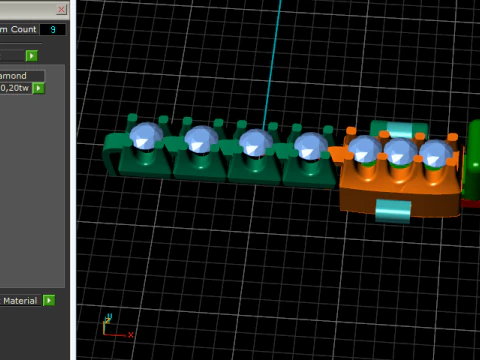Select the first gem on the green link
This screenshot has width=480, height=360.
tap(146, 136)
